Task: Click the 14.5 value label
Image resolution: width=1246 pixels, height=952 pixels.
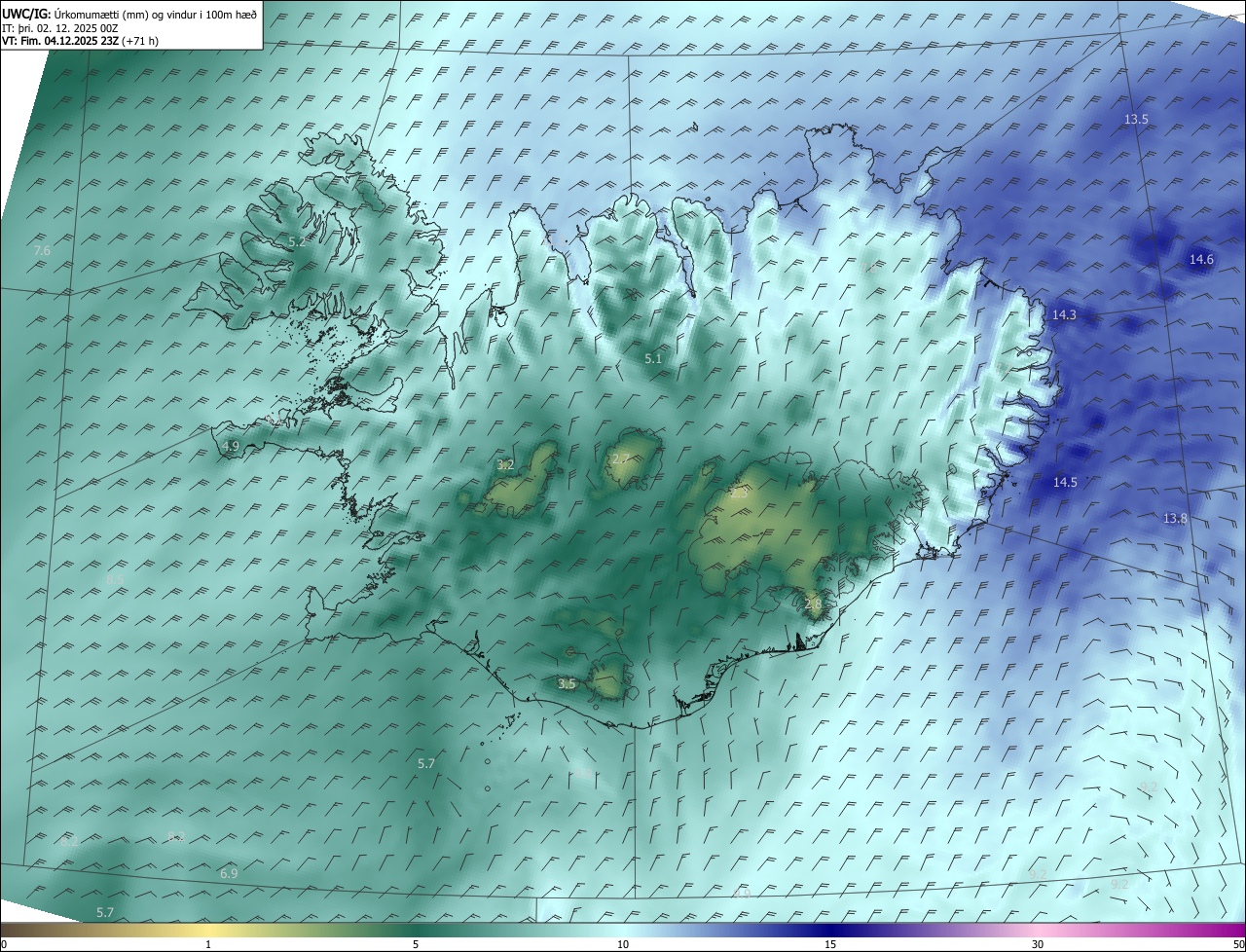Action: coord(1065,483)
